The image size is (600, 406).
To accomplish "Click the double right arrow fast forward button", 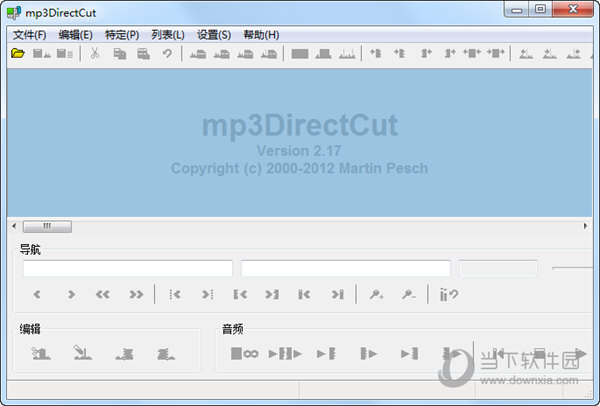I will 136,294.
